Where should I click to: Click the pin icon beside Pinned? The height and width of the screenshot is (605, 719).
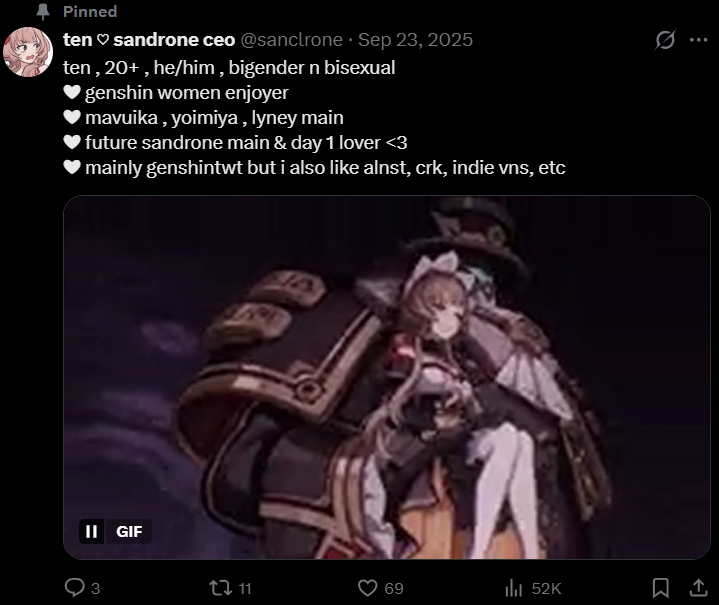tap(43, 11)
